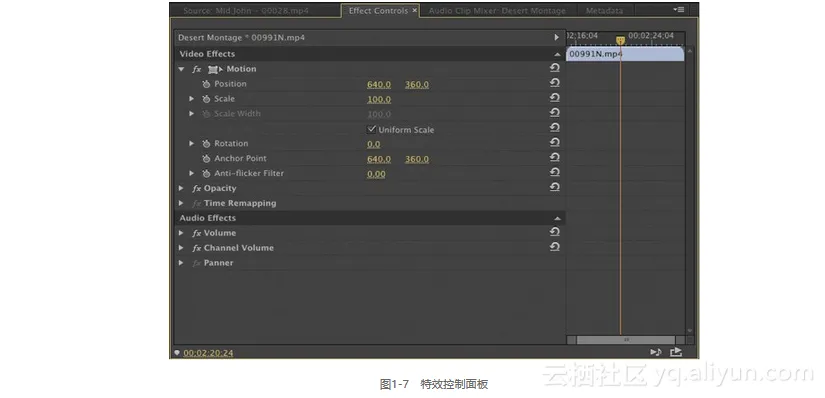This screenshot has width=825, height=398.
Task: Select the Motion transform icon
Action: pyautogui.click(x=215, y=69)
